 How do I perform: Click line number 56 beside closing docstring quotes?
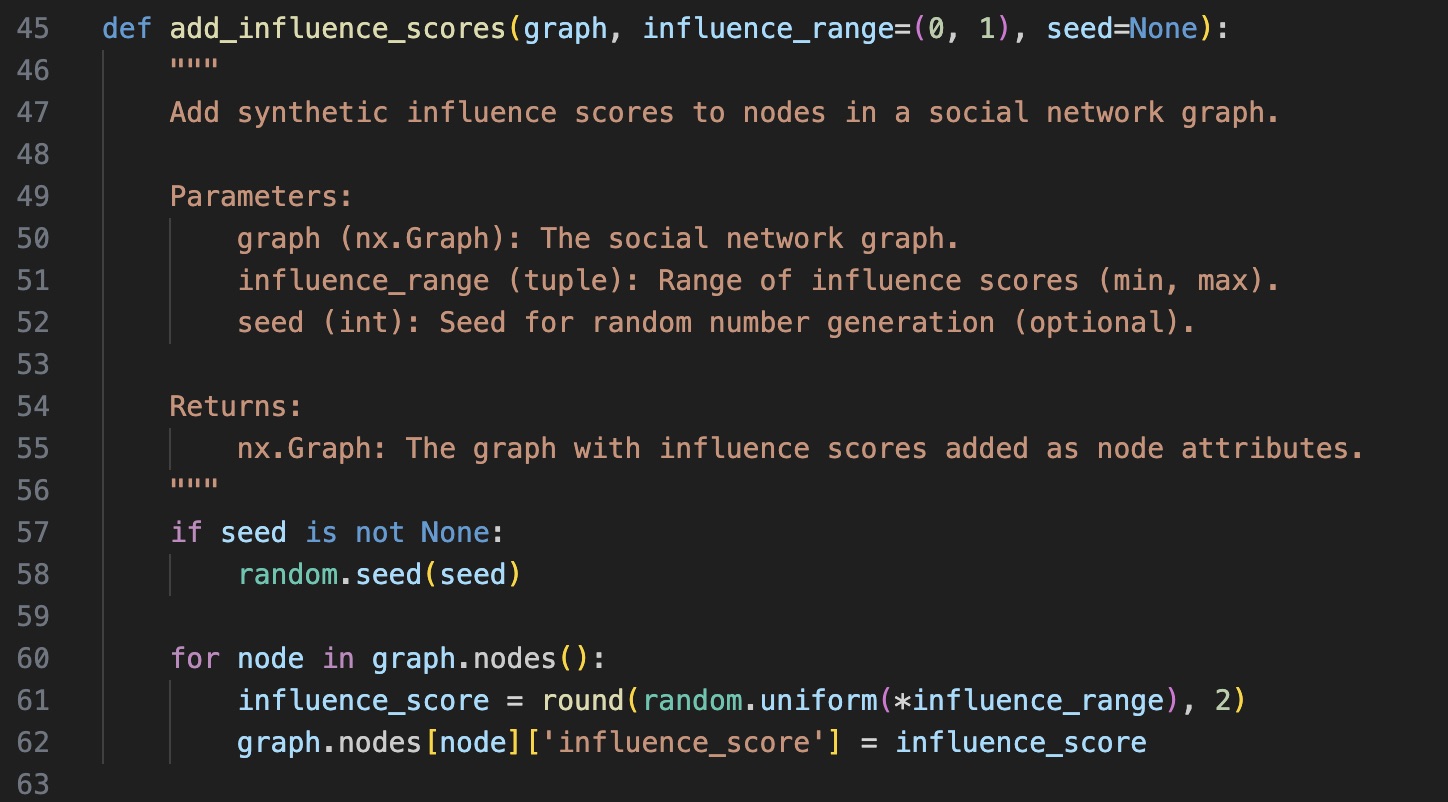point(32,490)
